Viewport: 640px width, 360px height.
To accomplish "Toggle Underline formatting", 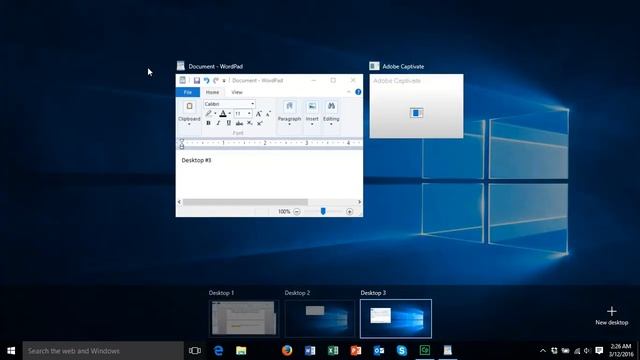I will pos(229,123).
